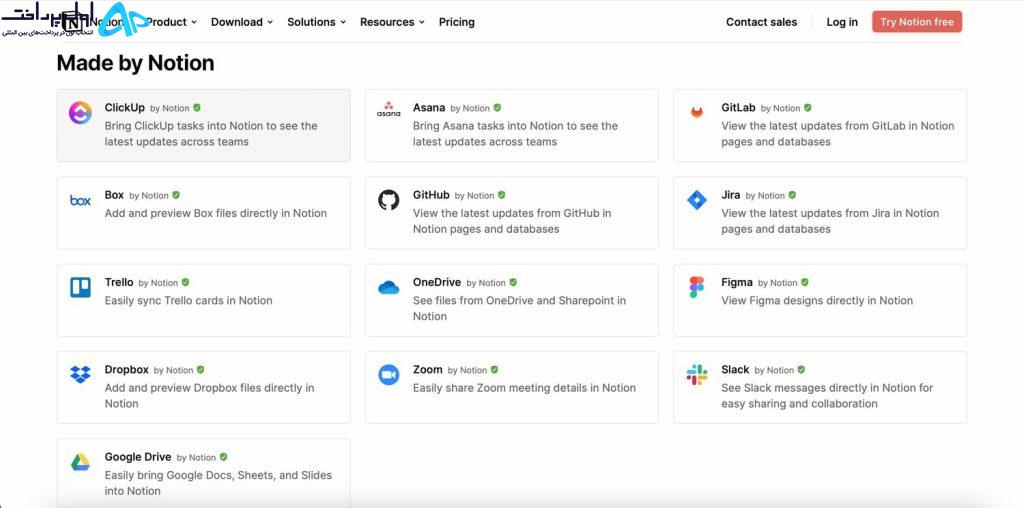Click "by Notion" label beside OneDrive

[486, 283]
